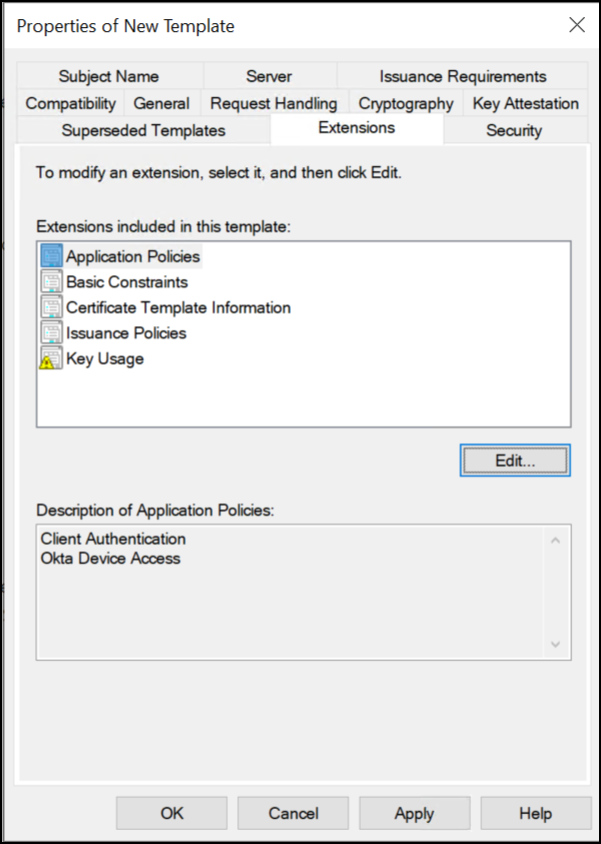
Task: Select the Application Policies extension icon
Action: (x=52, y=256)
